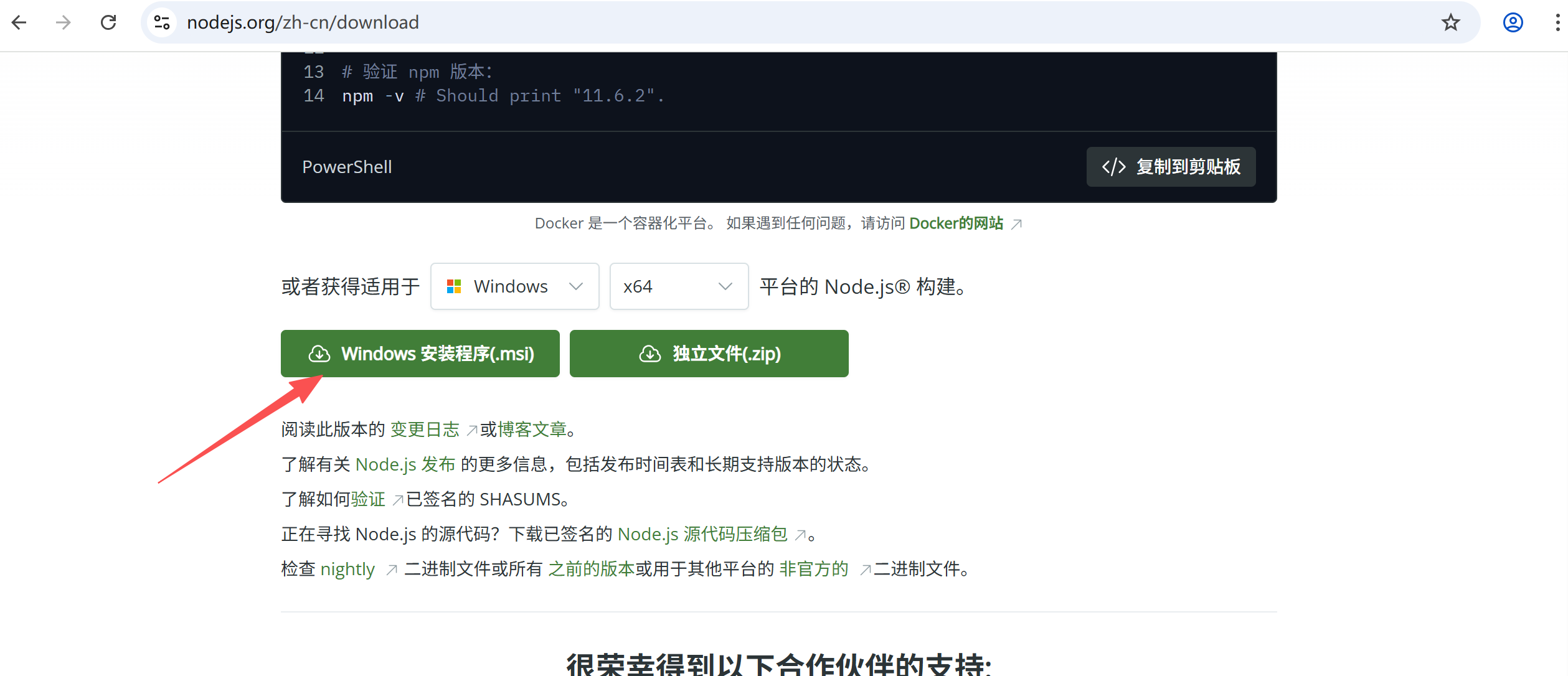Screen dimensions: 1568x676
Task: Expand the x64 architecture dropdown
Action: tap(678, 286)
